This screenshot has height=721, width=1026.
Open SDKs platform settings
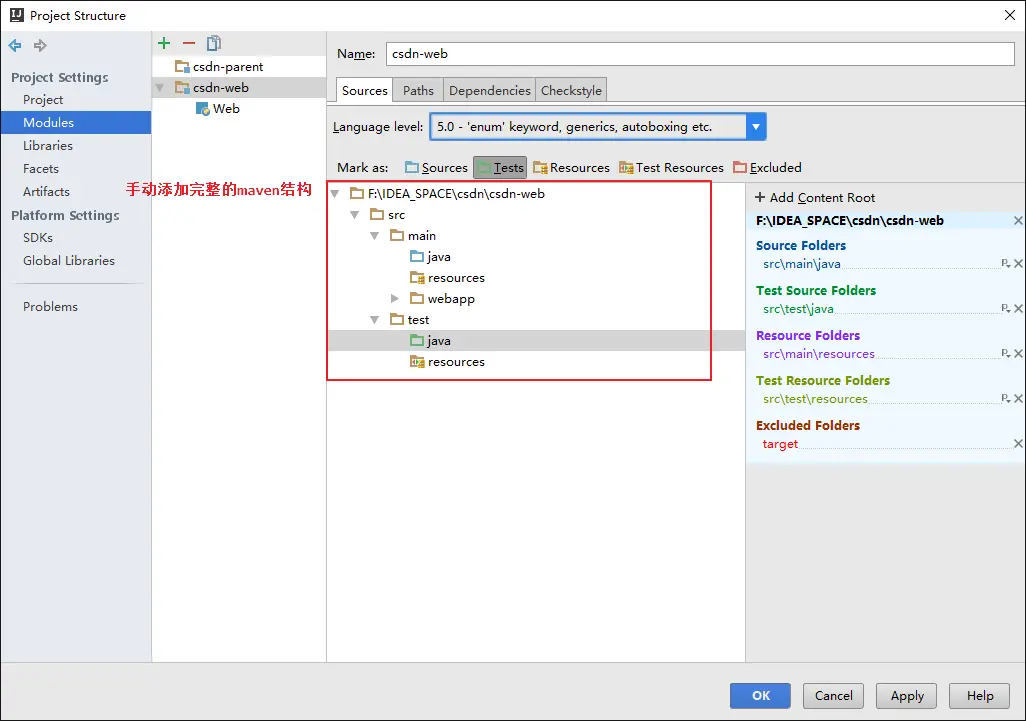coord(38,237)
